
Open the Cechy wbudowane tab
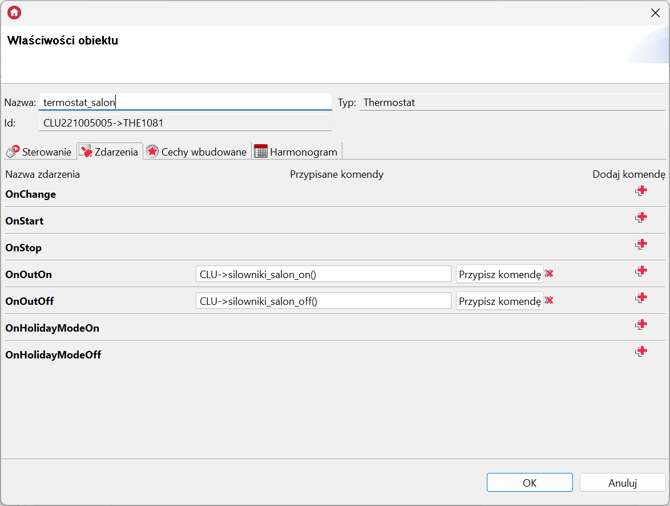point(196,152)
